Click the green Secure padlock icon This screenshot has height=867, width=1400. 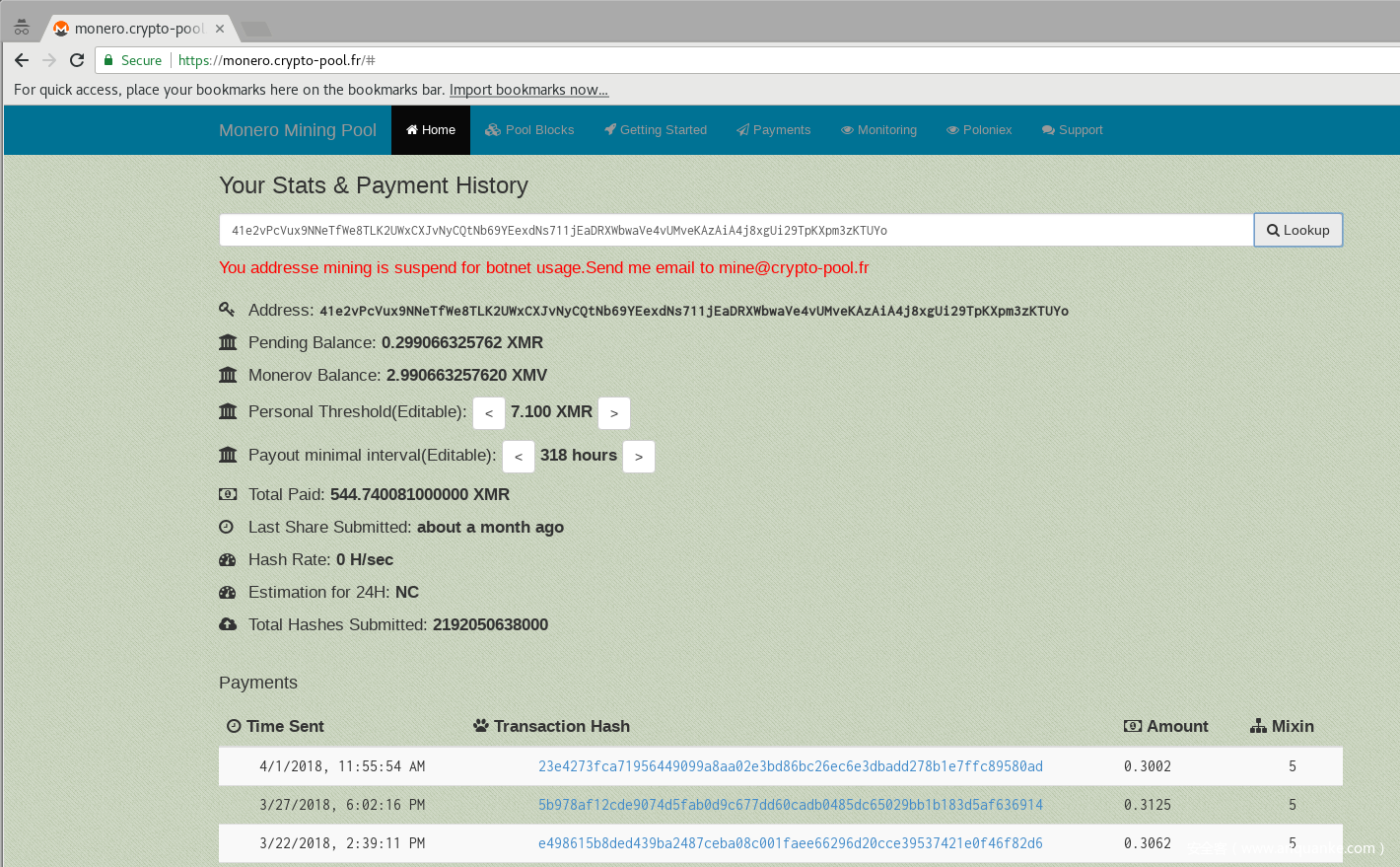[x=109, y=60]
